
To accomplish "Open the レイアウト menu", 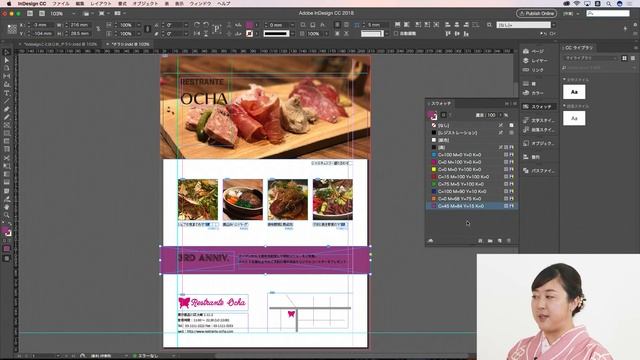I will [x=100, y=3].
